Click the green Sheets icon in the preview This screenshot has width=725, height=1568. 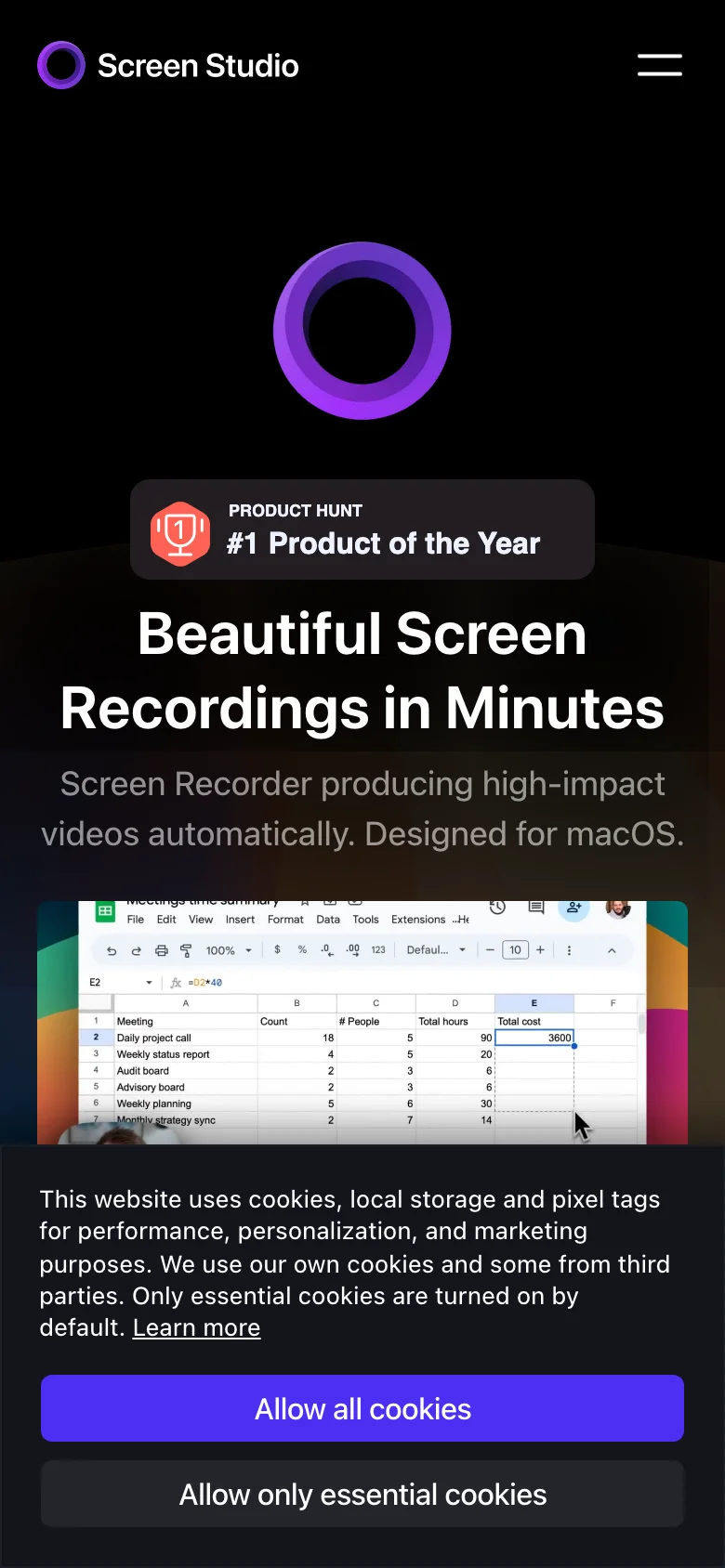click(105, 911)
